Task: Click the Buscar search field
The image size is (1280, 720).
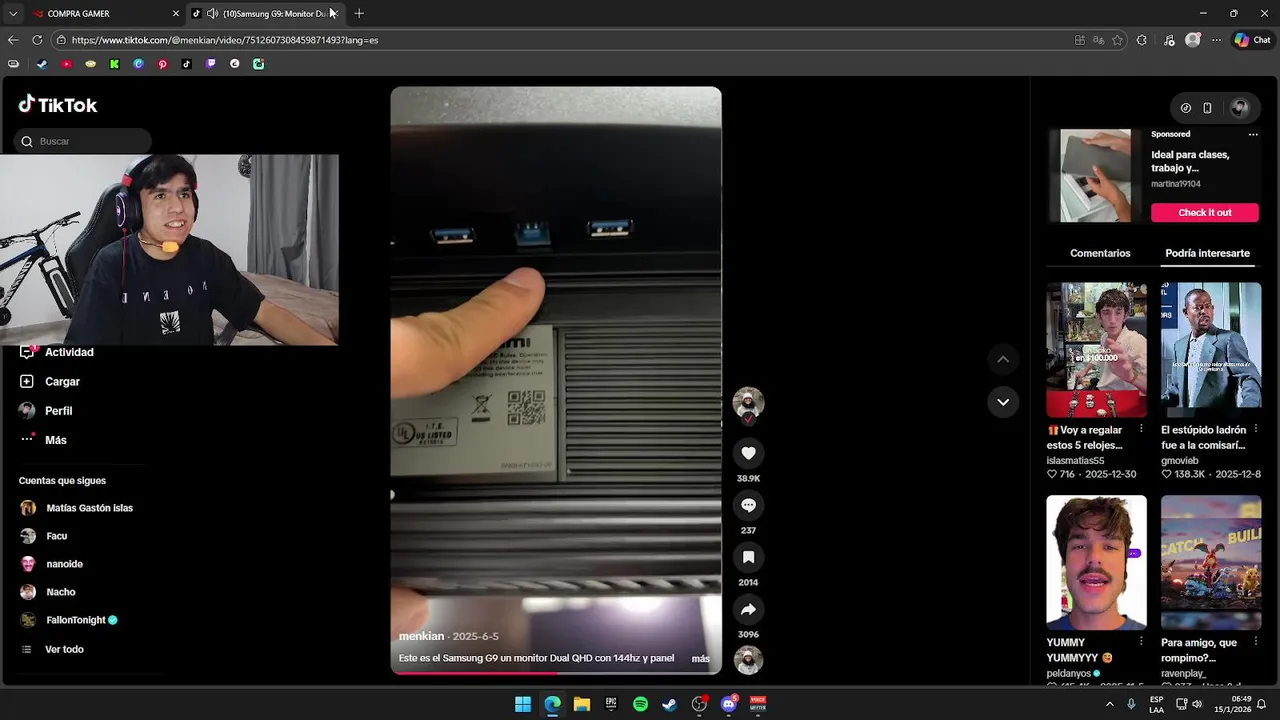Action: [83, 141]
